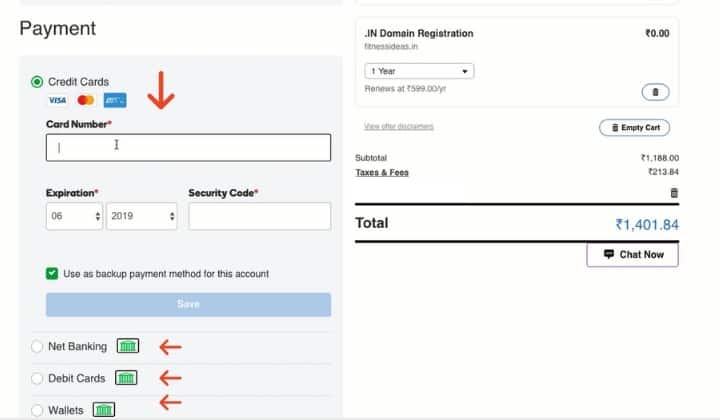Remove domain with round trash icon
This screenshot has width=720, height=420.
coord(655,92)
